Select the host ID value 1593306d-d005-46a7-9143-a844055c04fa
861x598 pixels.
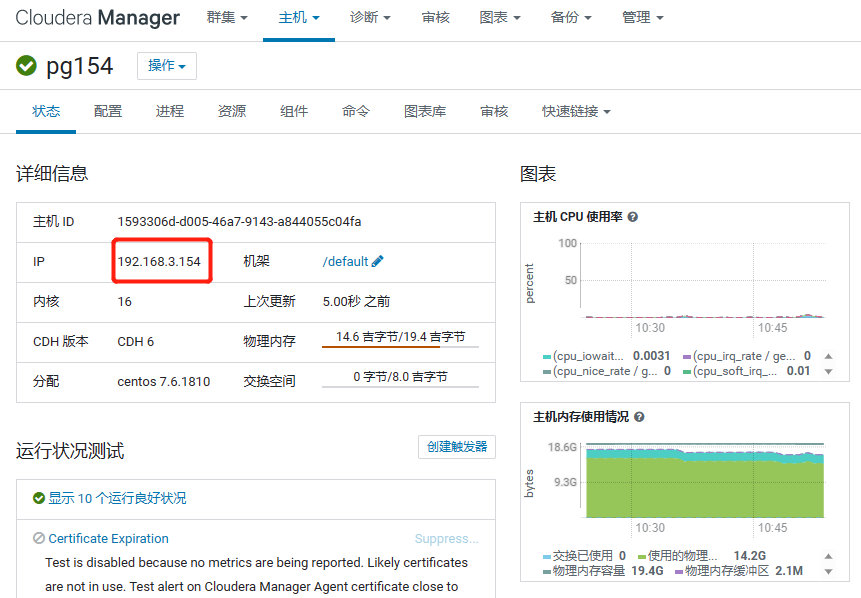[239, 221]
